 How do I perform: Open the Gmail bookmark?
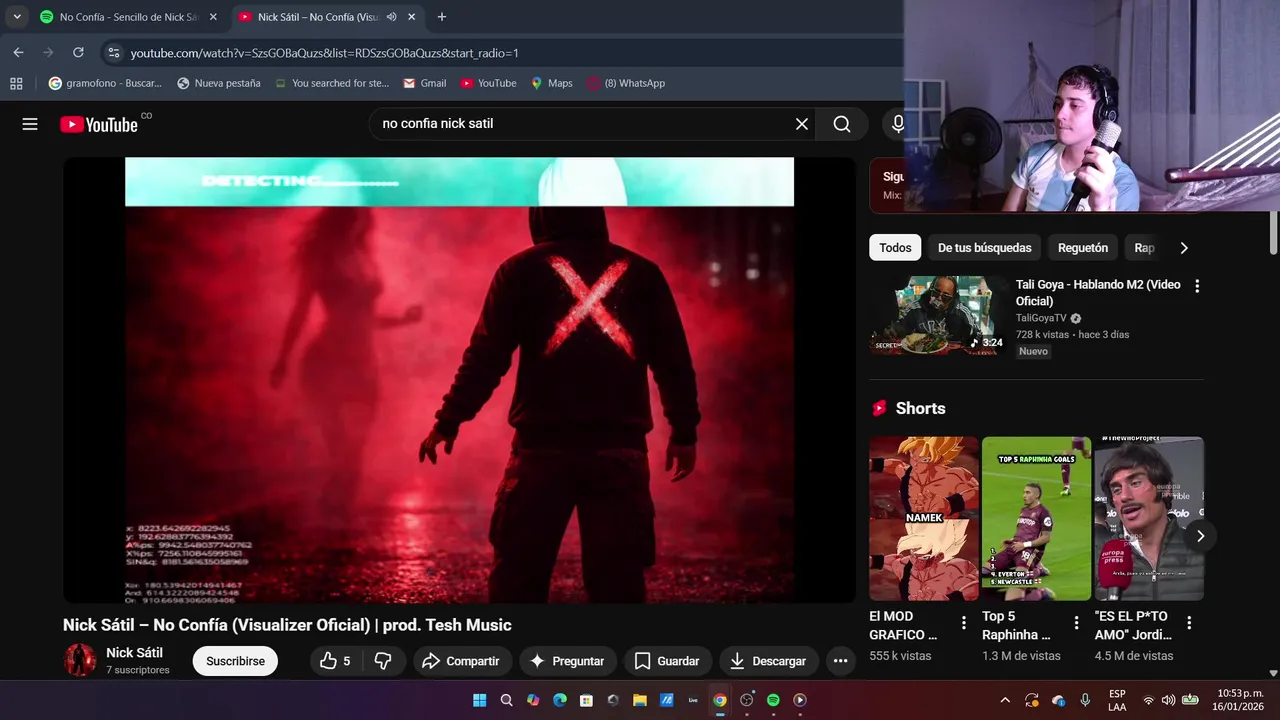click(x=424, y=83)
